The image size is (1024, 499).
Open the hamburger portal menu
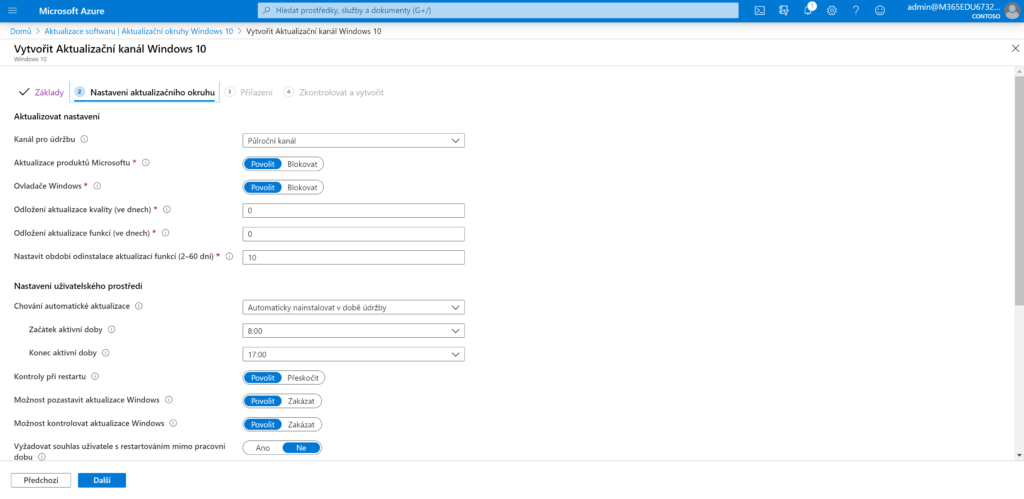click(x=14, y=10)
